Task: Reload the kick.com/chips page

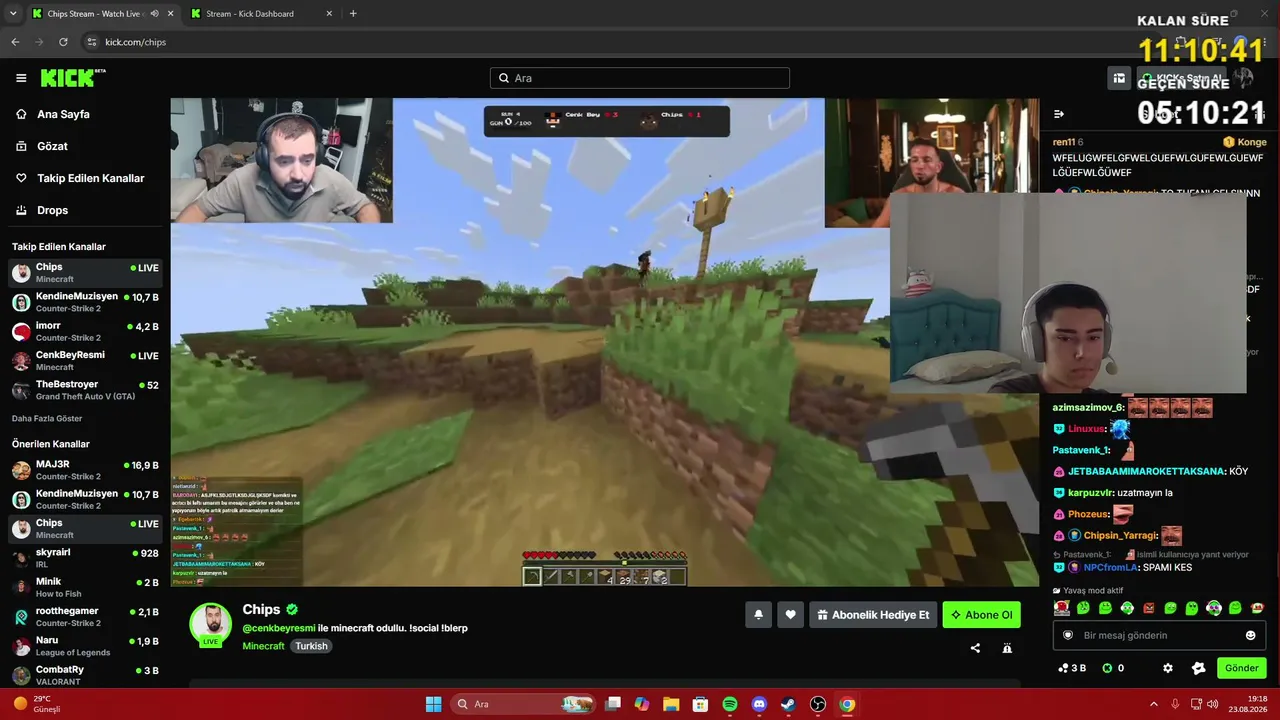Action: click(x=63, y=42)
